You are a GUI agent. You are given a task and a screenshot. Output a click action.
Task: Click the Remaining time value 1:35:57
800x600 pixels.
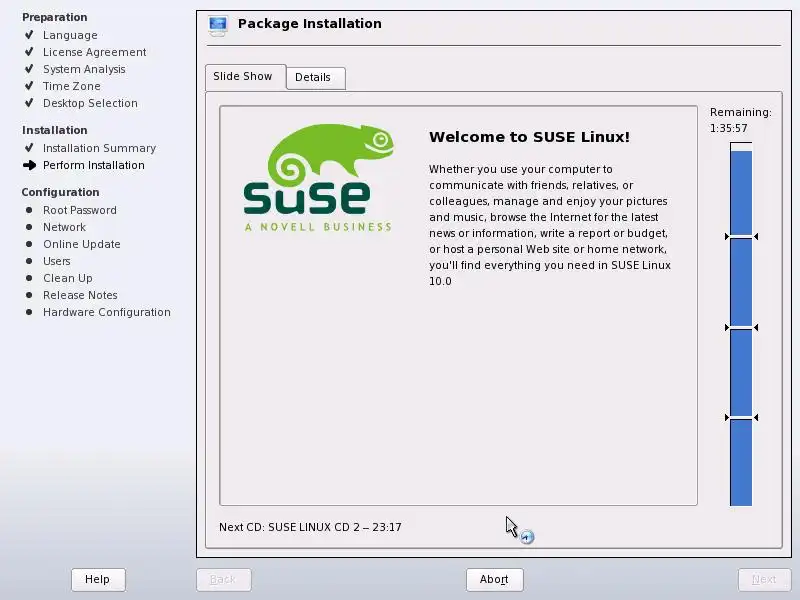point(729,128)
